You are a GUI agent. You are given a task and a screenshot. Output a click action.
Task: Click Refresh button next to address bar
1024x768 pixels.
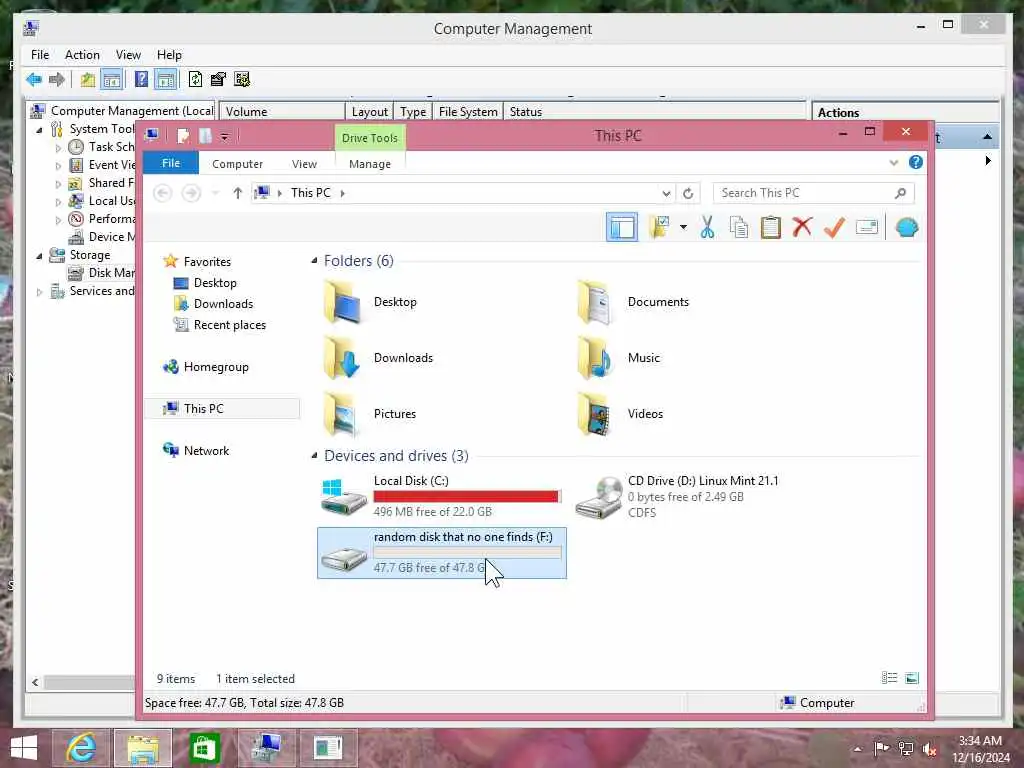(688, 193)
